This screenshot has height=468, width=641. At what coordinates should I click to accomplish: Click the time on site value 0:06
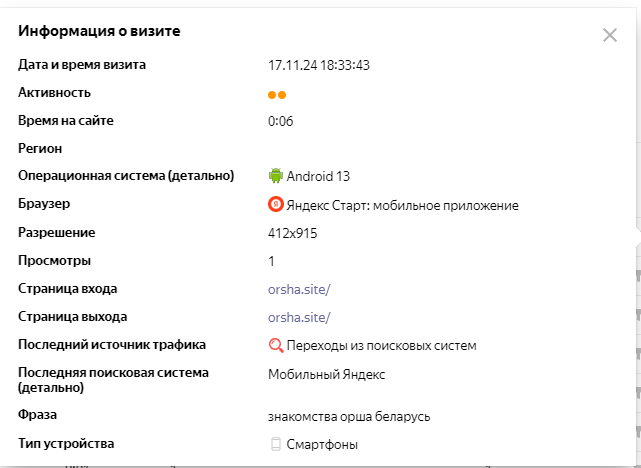280,121
